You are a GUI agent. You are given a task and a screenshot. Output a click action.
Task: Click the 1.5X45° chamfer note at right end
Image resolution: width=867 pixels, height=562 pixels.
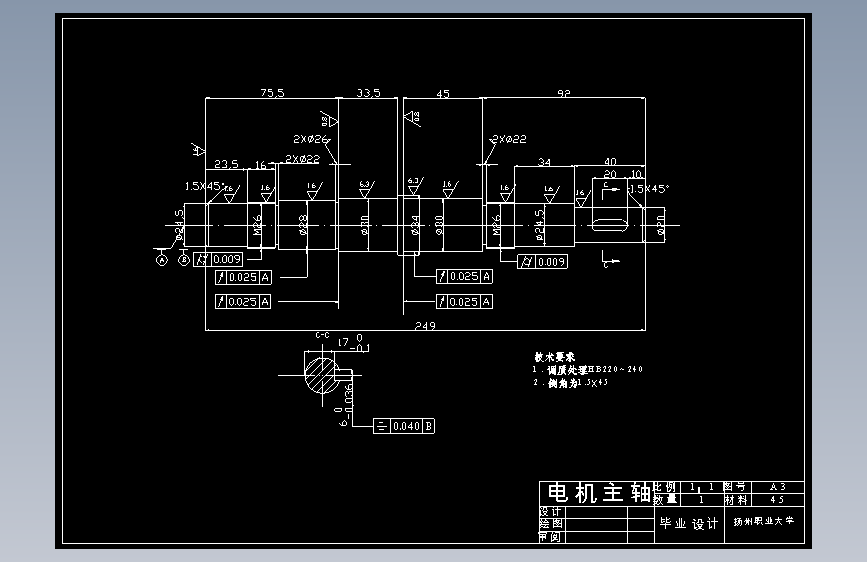click(x=648, y=189)
